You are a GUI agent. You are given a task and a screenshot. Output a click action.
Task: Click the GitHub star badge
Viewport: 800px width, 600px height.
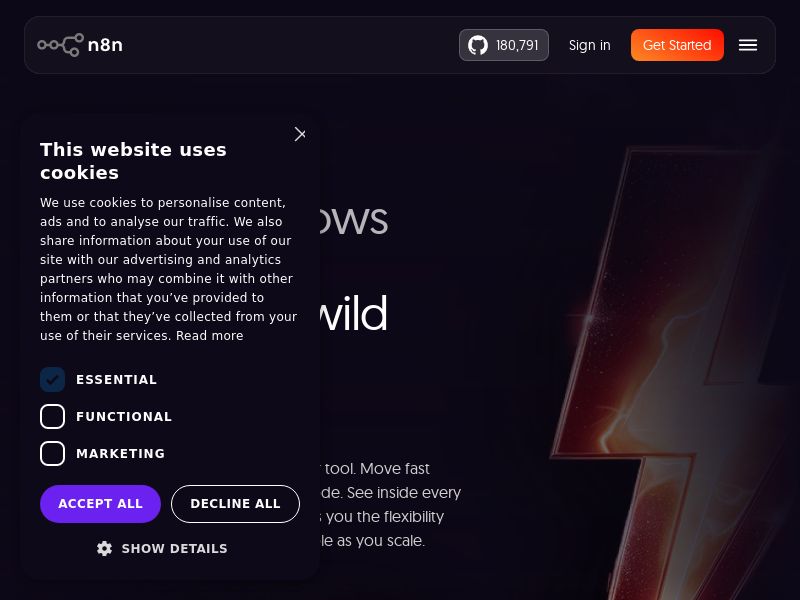[x=503, y=45]
